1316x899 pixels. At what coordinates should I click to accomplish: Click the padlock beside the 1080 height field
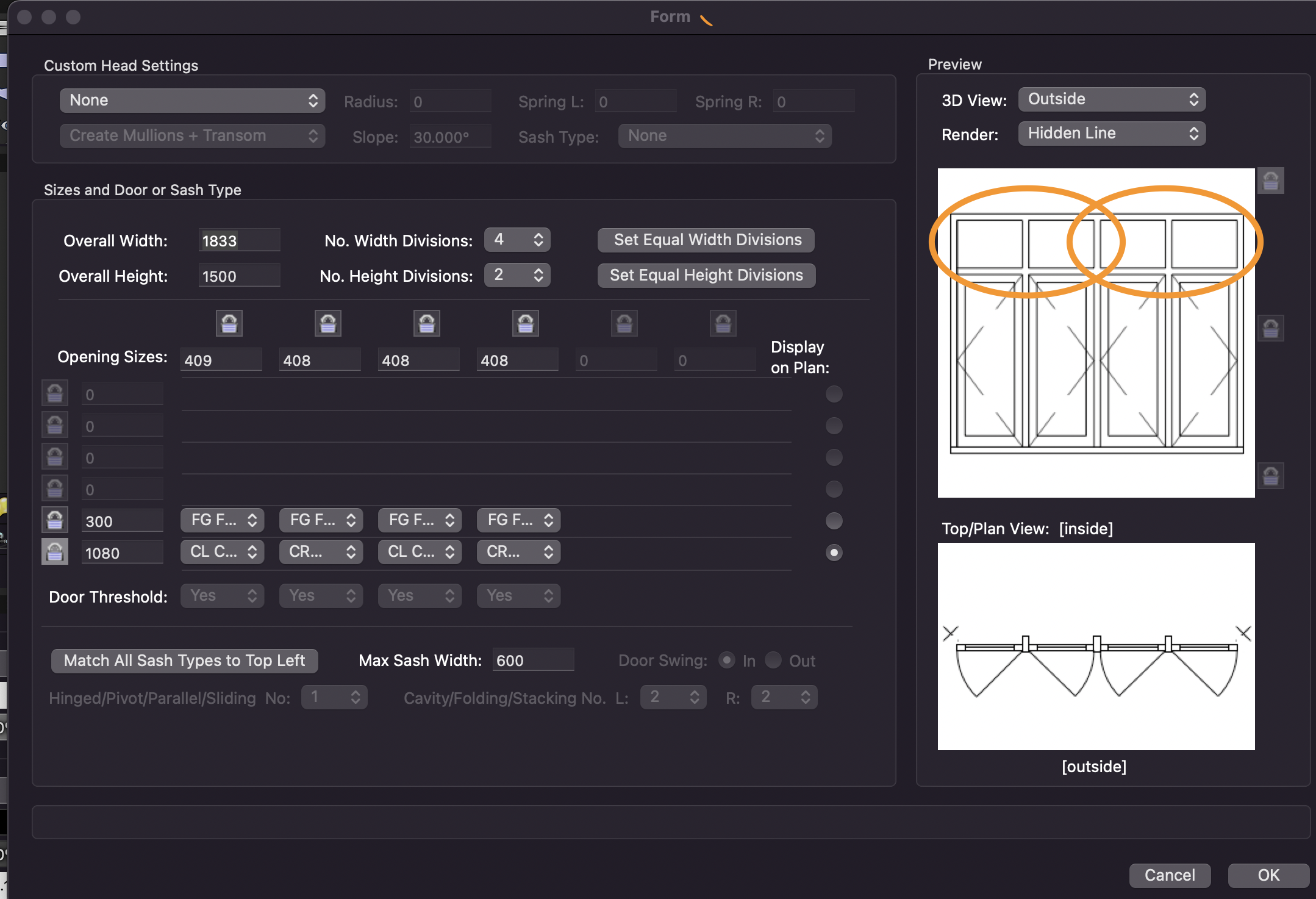click(x=54, y=552)
